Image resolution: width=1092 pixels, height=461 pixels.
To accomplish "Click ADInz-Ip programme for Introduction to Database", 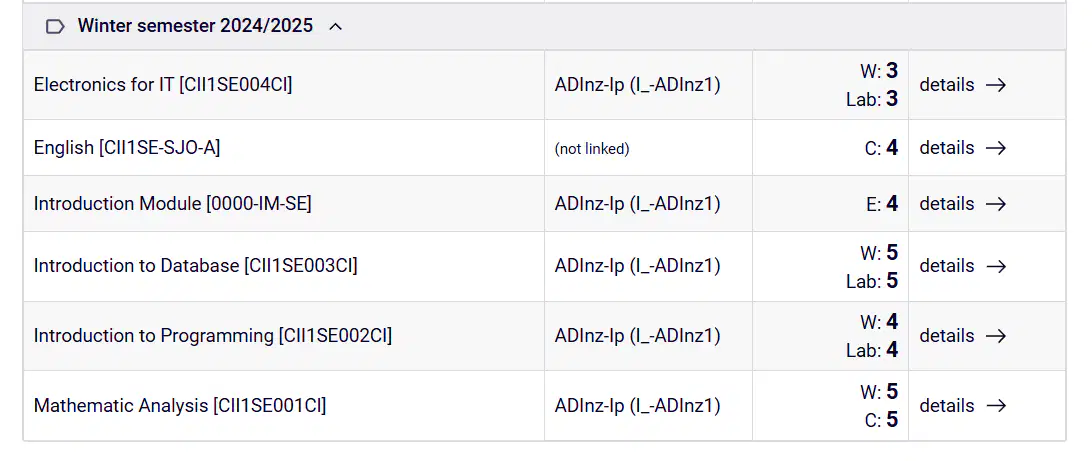I will pos(637,266).
